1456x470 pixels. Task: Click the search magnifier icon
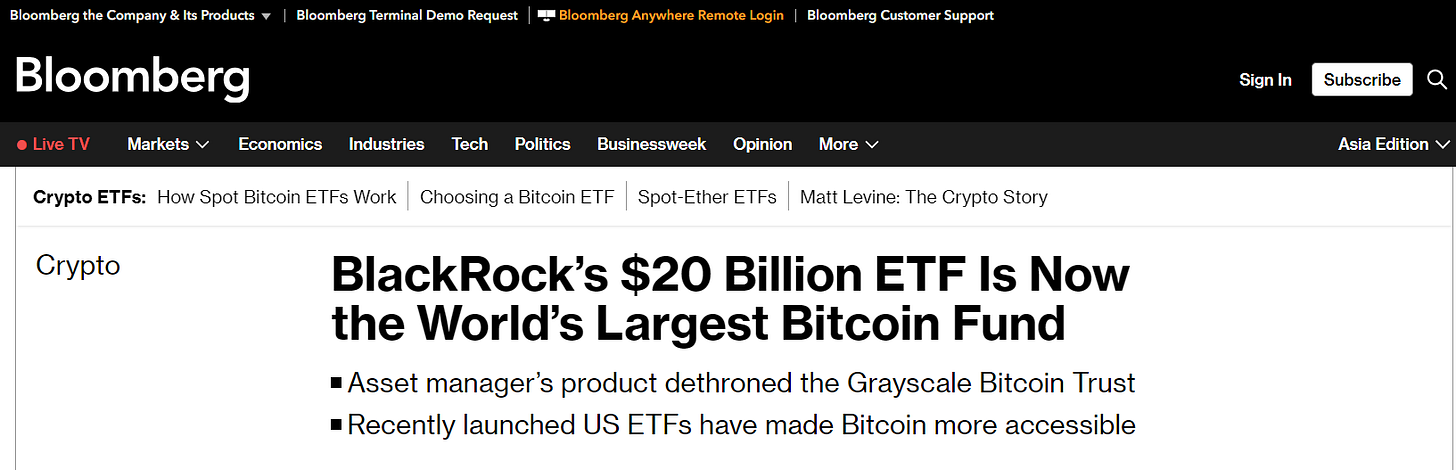(x=1436, y=79)
